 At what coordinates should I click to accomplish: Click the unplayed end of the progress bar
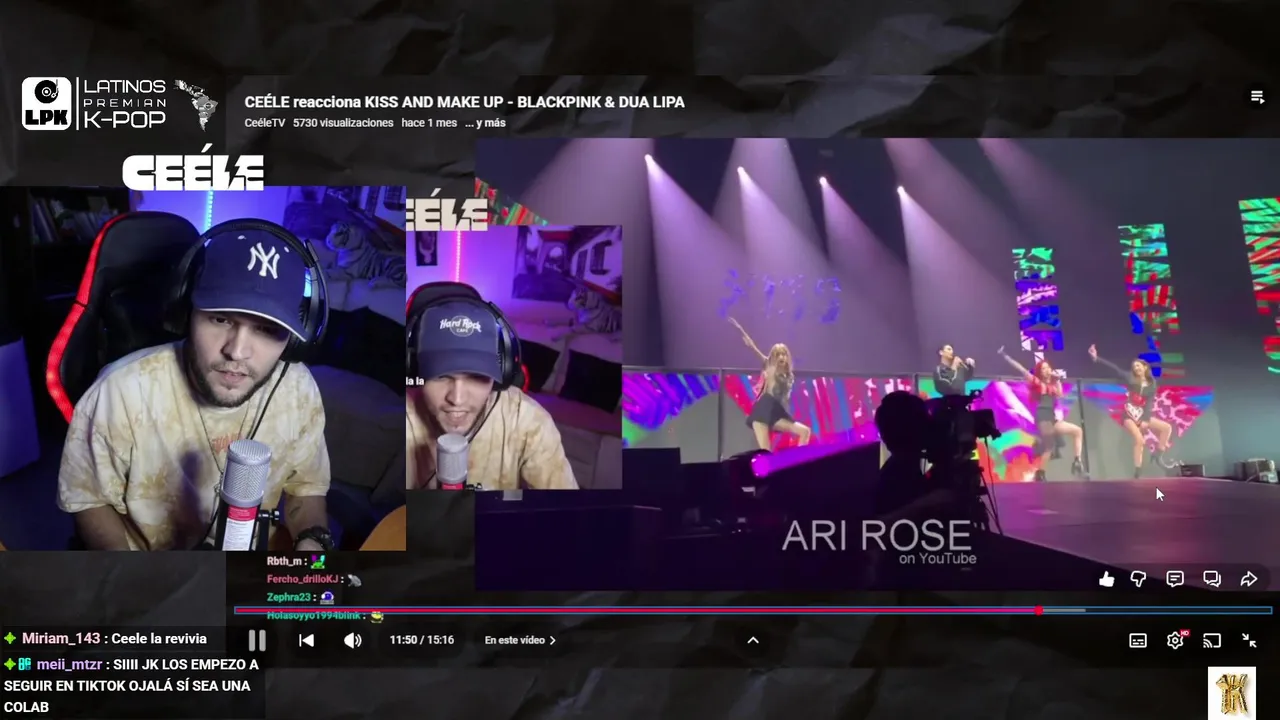point(1178,610)
